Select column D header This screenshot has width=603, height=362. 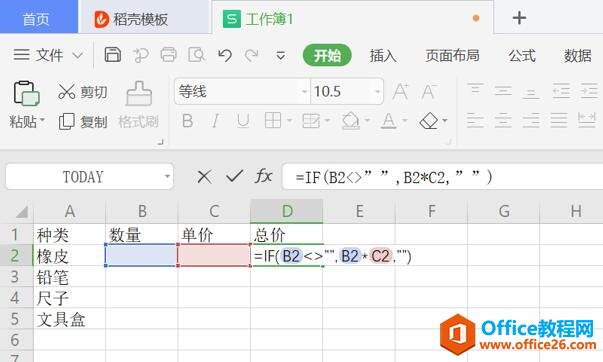[x=287, y=211]
